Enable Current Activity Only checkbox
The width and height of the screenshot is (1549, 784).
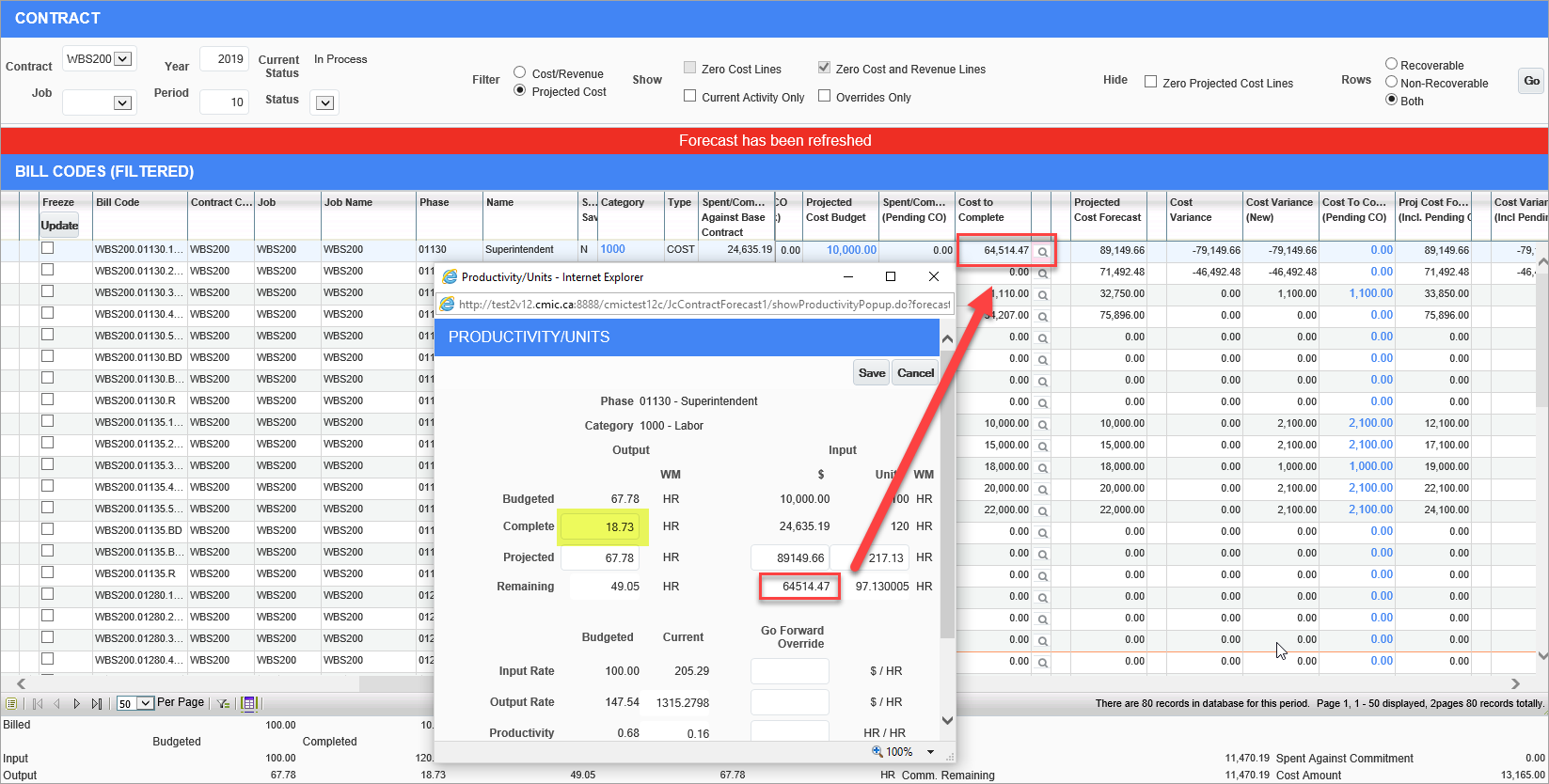coord(690,96)
